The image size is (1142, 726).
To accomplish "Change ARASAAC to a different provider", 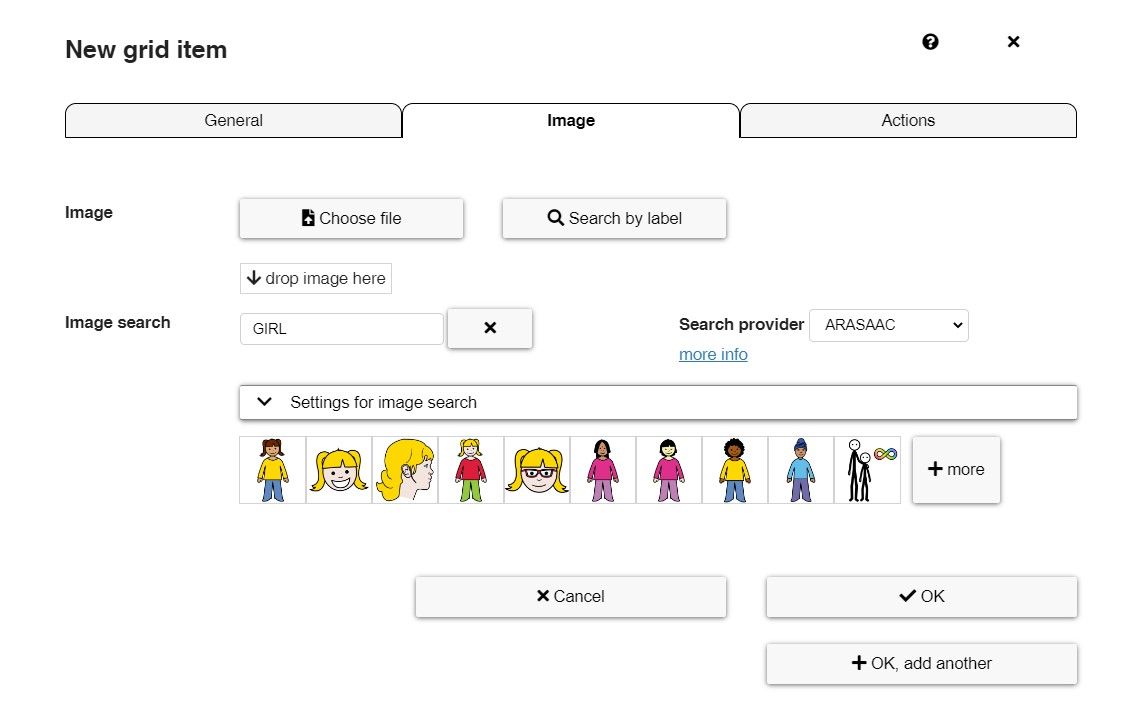I will pyautogui.click(x=888, y=325).
